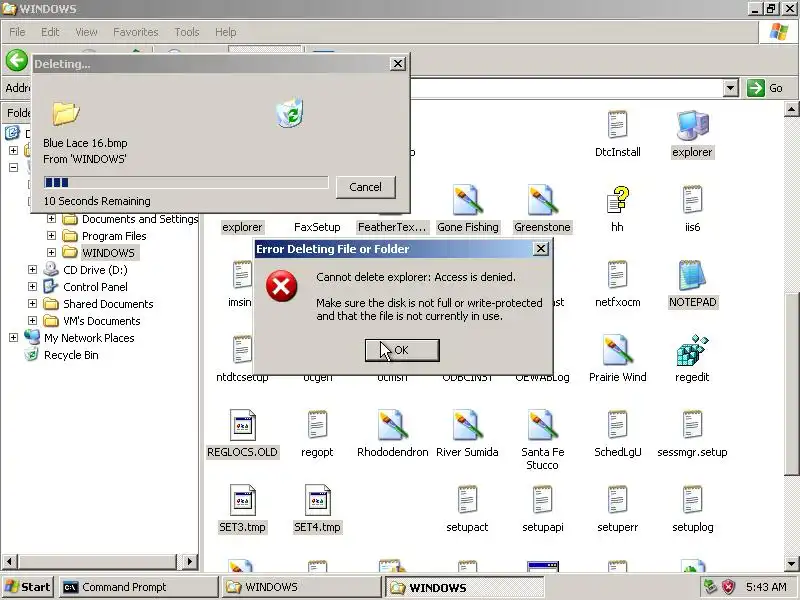Select the regedit application icon
The width and height of the screenshot is (800, 600).
692,349
